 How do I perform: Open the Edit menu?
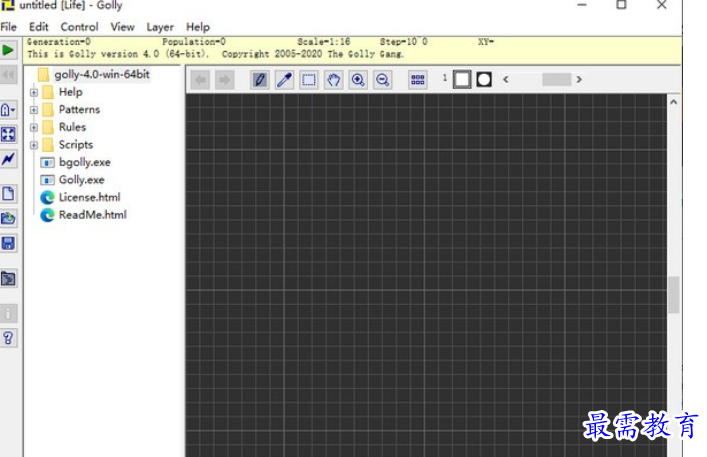click(39, 27)
